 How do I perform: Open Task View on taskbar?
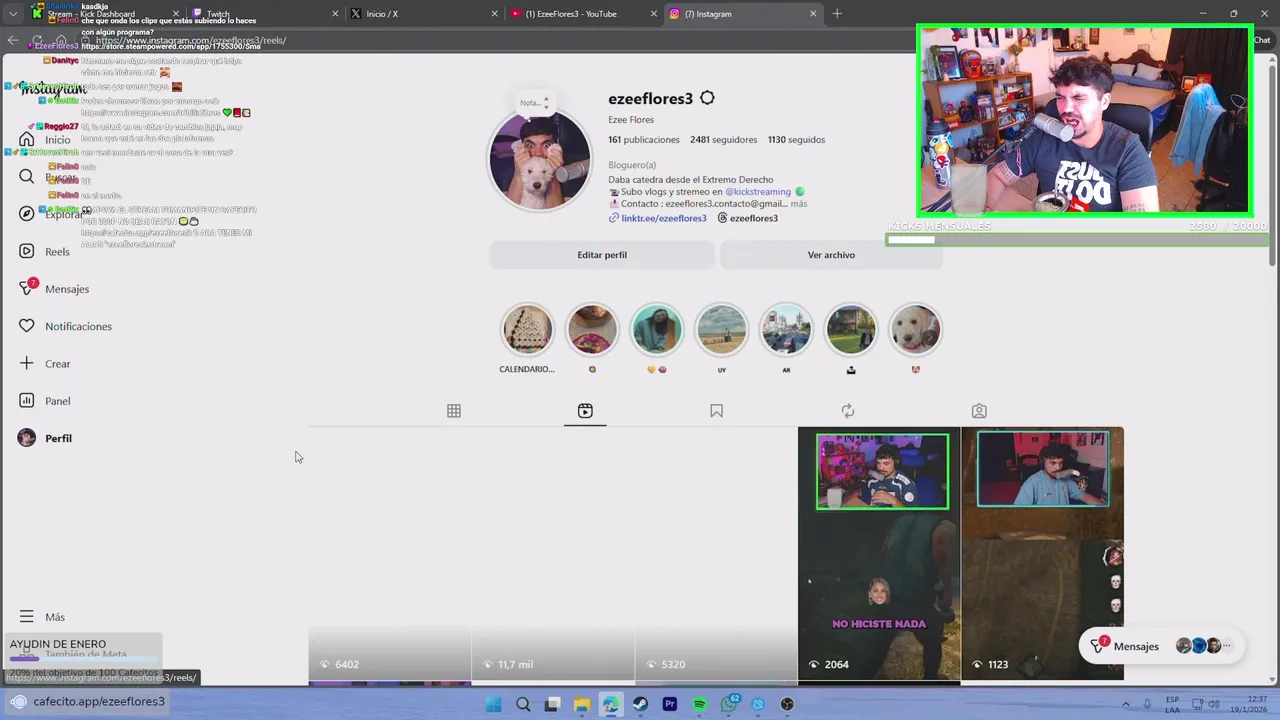coord(552,704)
